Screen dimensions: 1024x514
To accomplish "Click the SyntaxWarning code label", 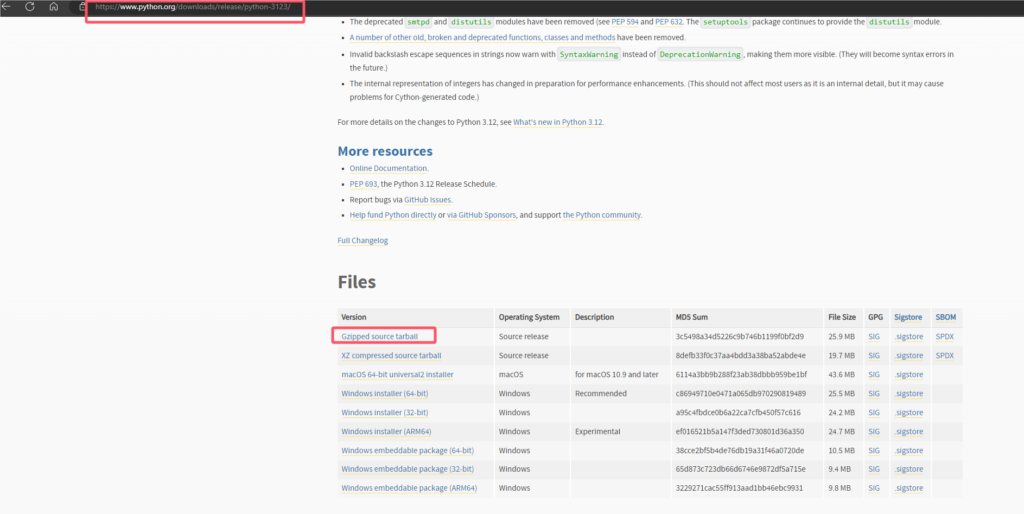I will 588,55.
